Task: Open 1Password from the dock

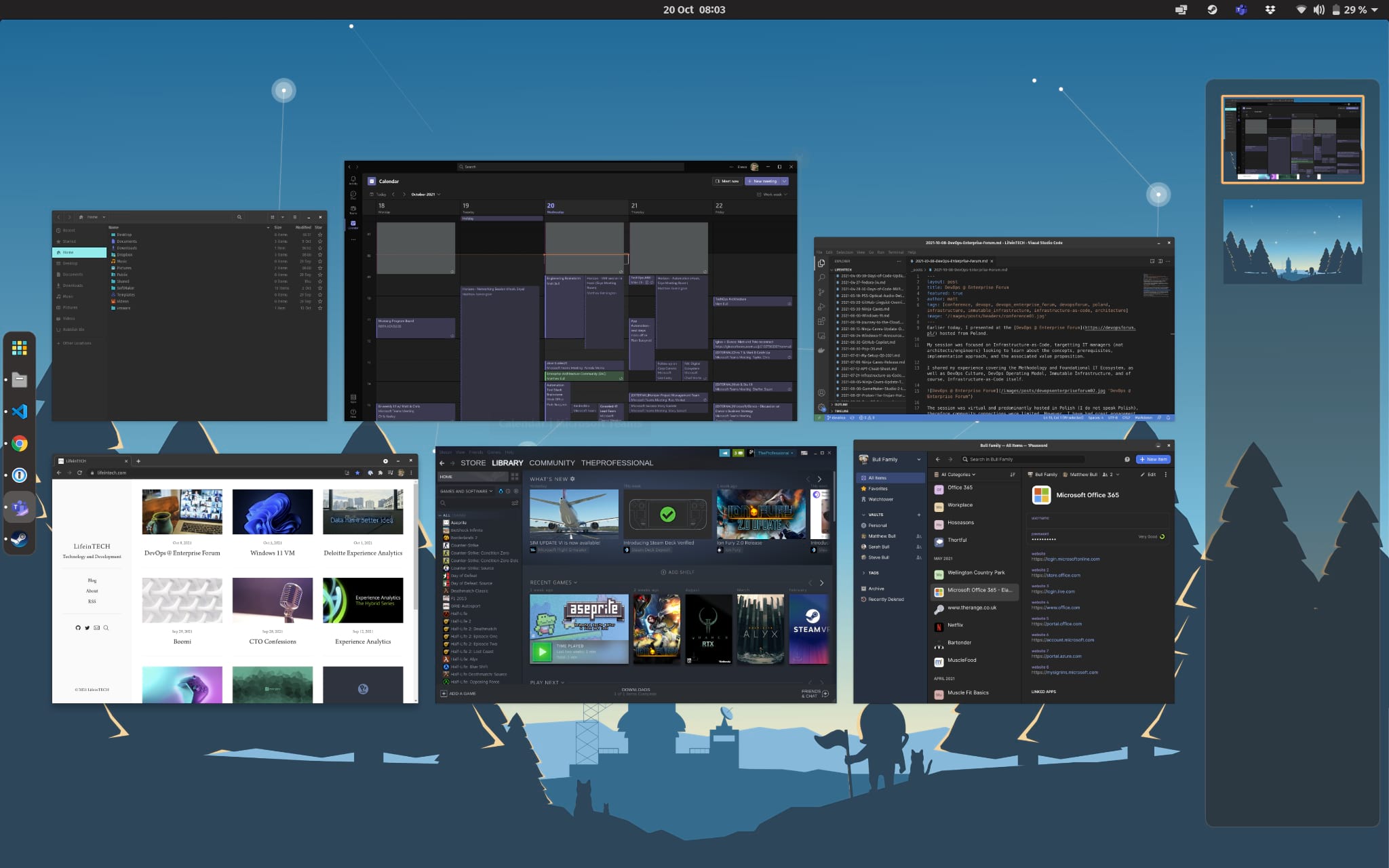Action: 20,475
